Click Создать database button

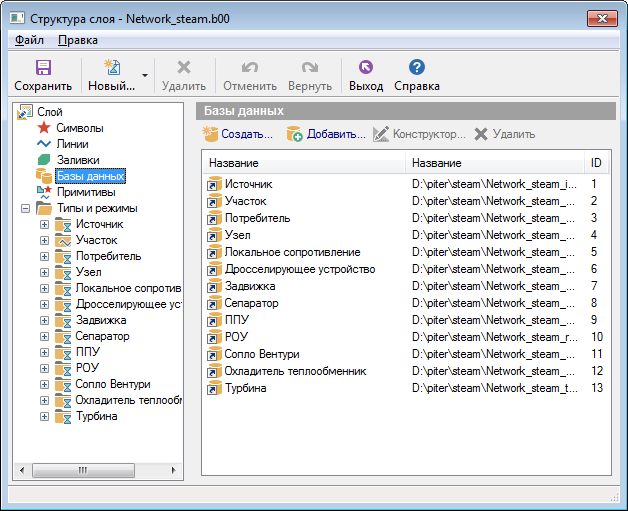237,134
